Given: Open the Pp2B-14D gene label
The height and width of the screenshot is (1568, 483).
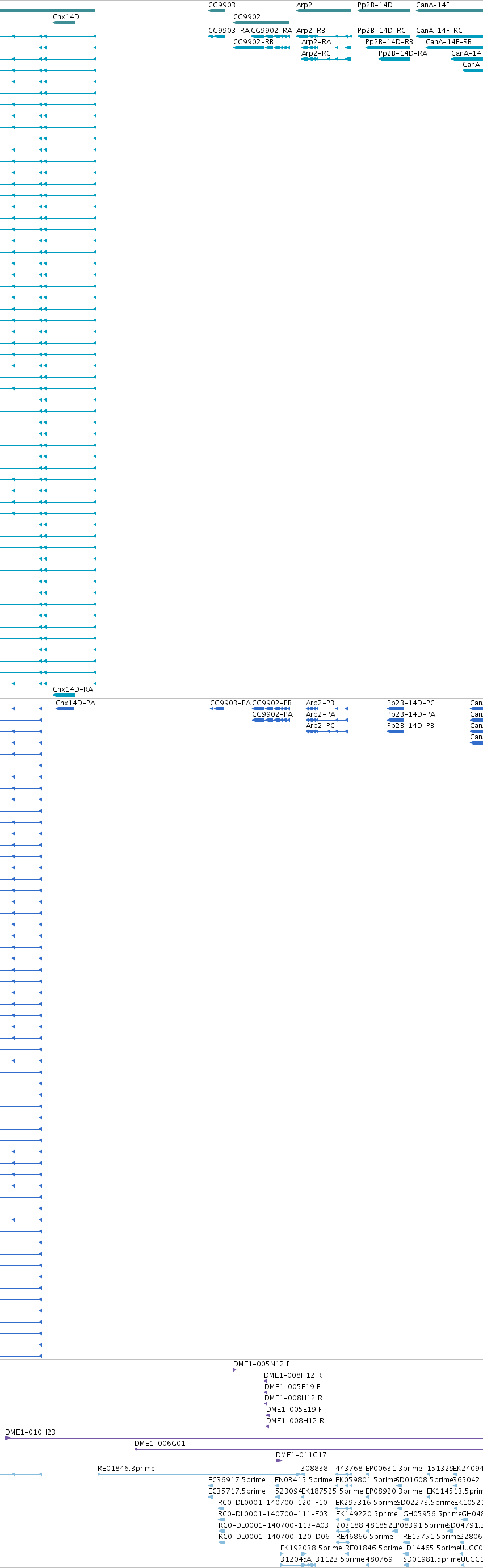Looking at the screenshot, I should pyautogui.click(x=375, y=5).
